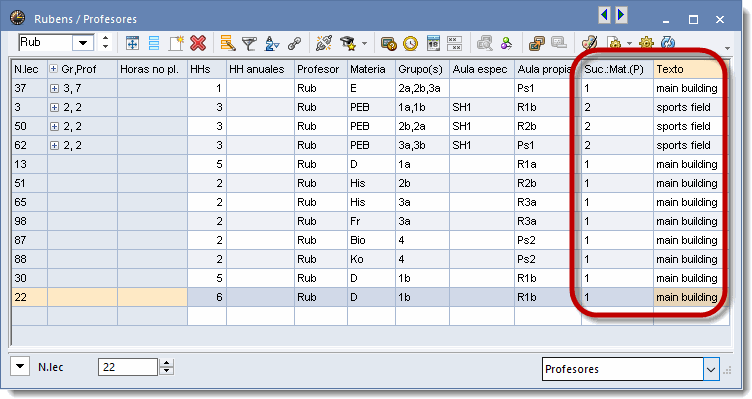Click the overlapping windows arrow icon
Image resolution: width=752 pixels, height=399 pixels.
tap(537, 44)
